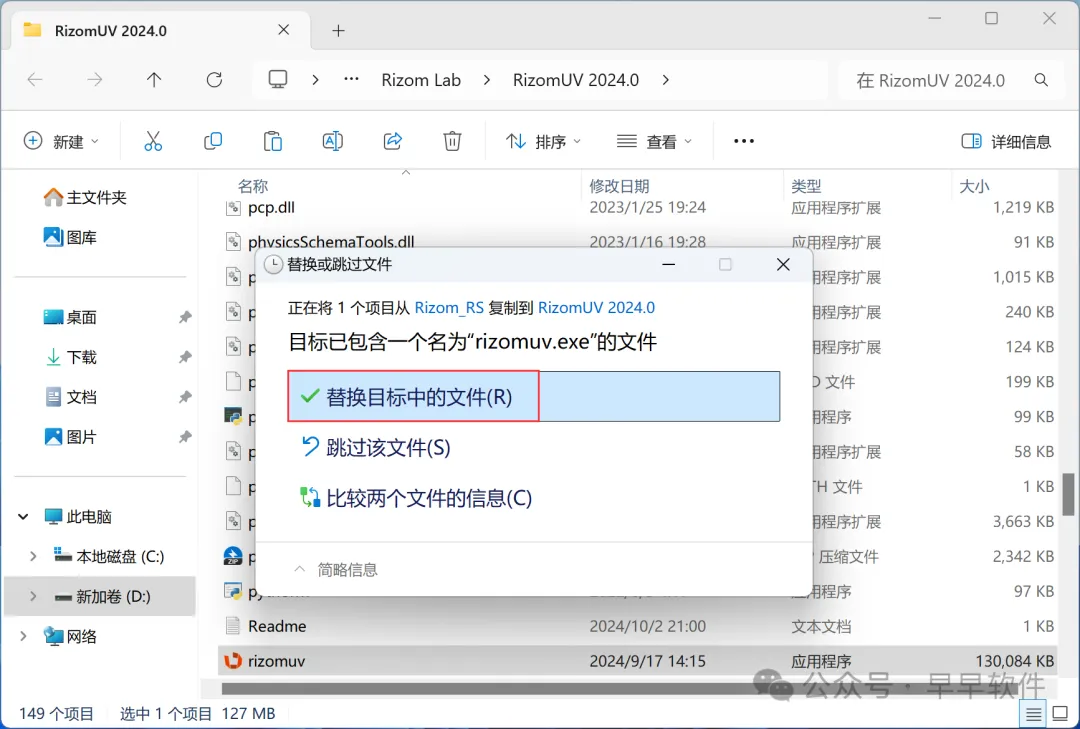Click Rizom Lab in the breadcrumb path
Screen dimensions: 1080x729
click(x=421, y=80)
